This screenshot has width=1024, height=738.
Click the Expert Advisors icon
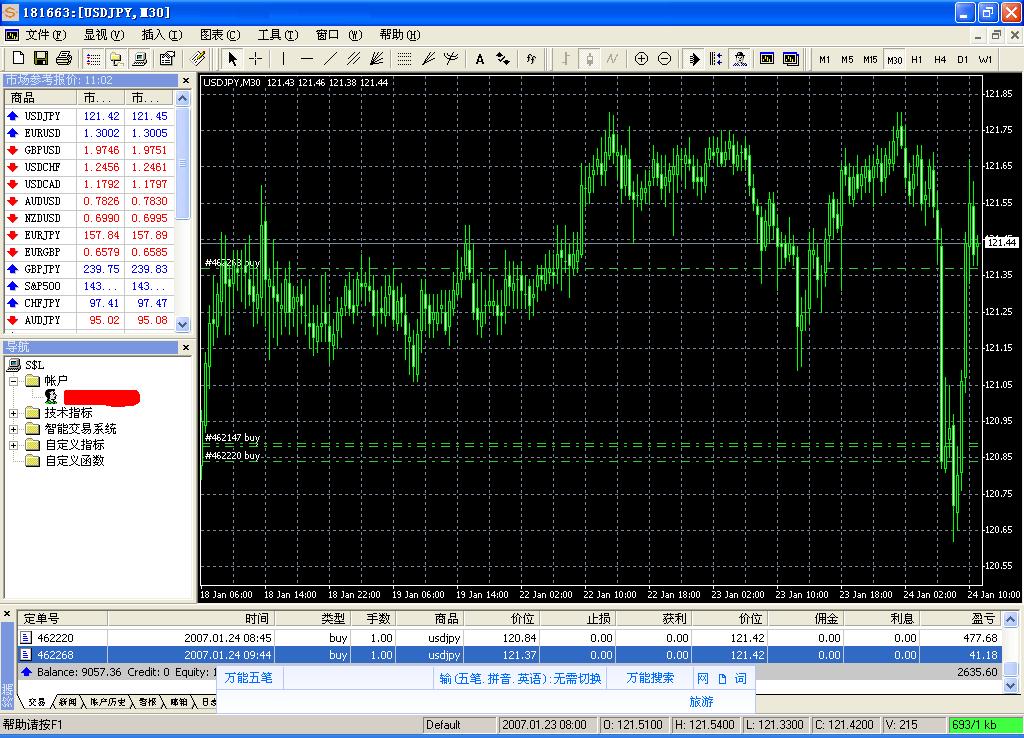pyautogui.click(x=740, y=59)
